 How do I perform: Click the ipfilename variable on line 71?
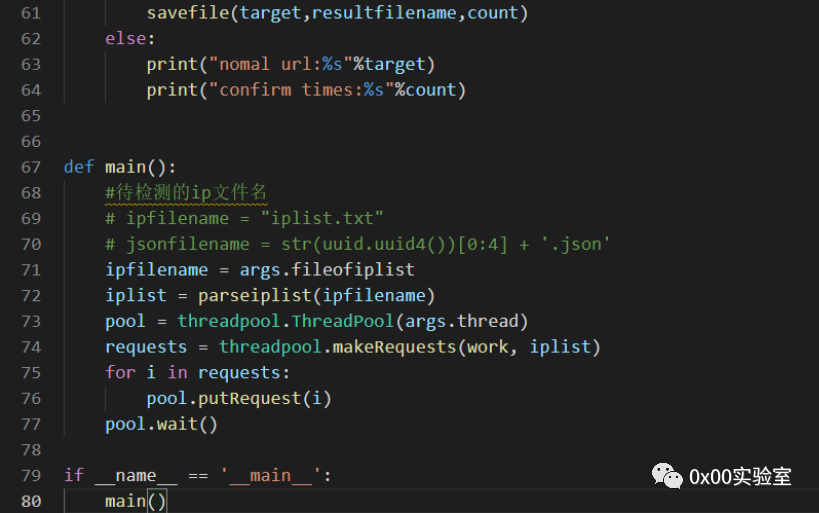click(x=157, y=270)
